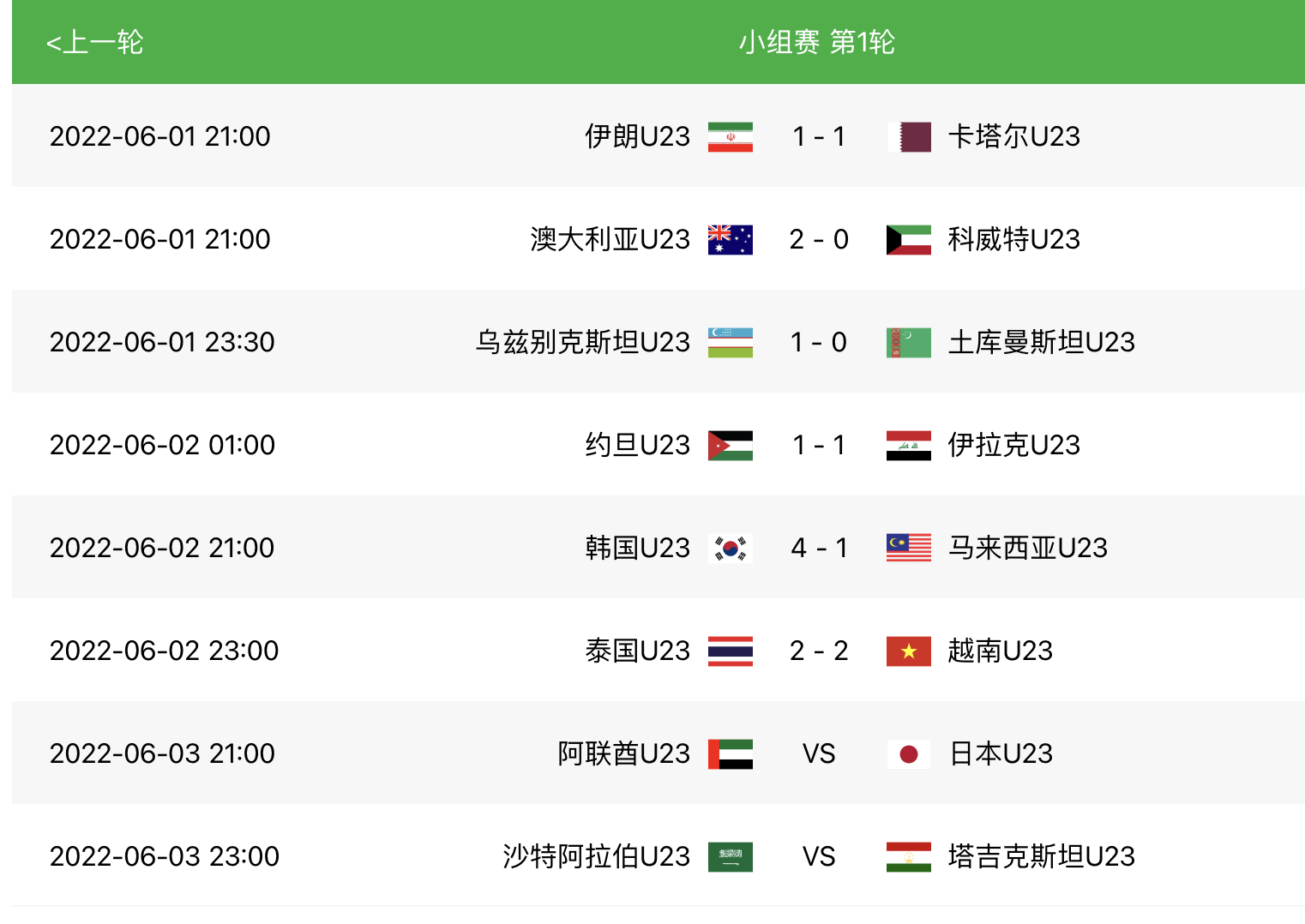Click the Iran U23 flag icon

(x=730, y=136)
